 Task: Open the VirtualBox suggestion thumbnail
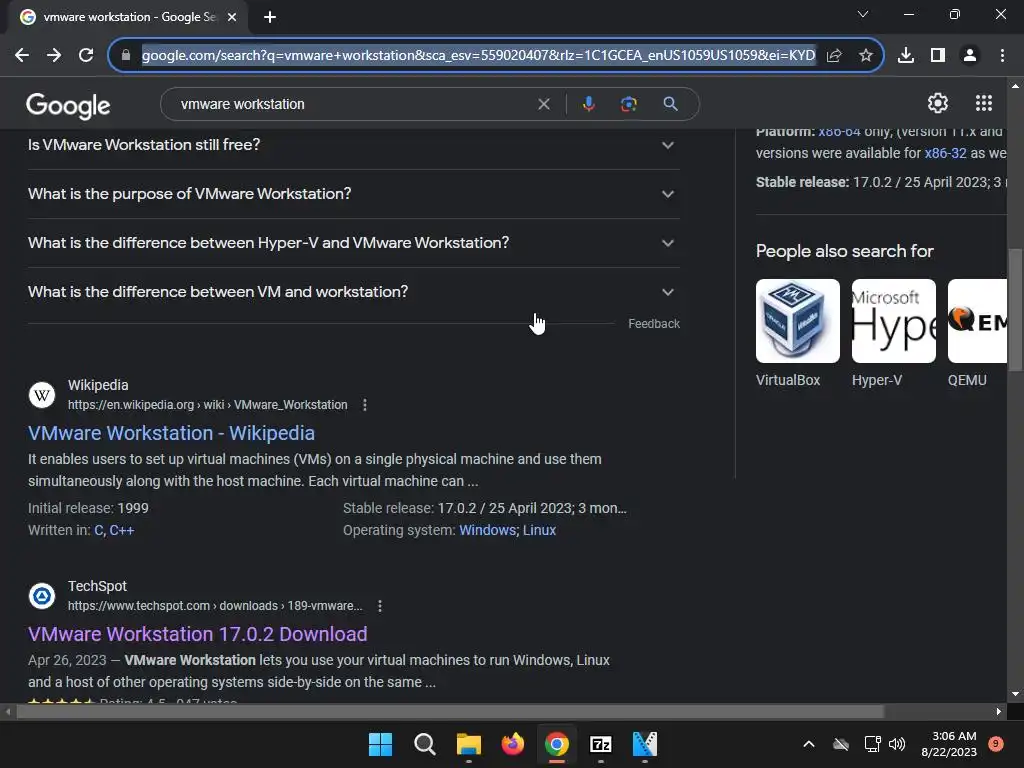click(797, 321)
